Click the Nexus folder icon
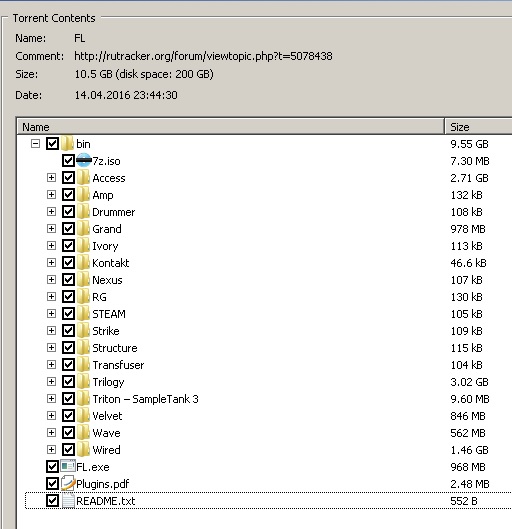512x529 pixels. (83, 280)
